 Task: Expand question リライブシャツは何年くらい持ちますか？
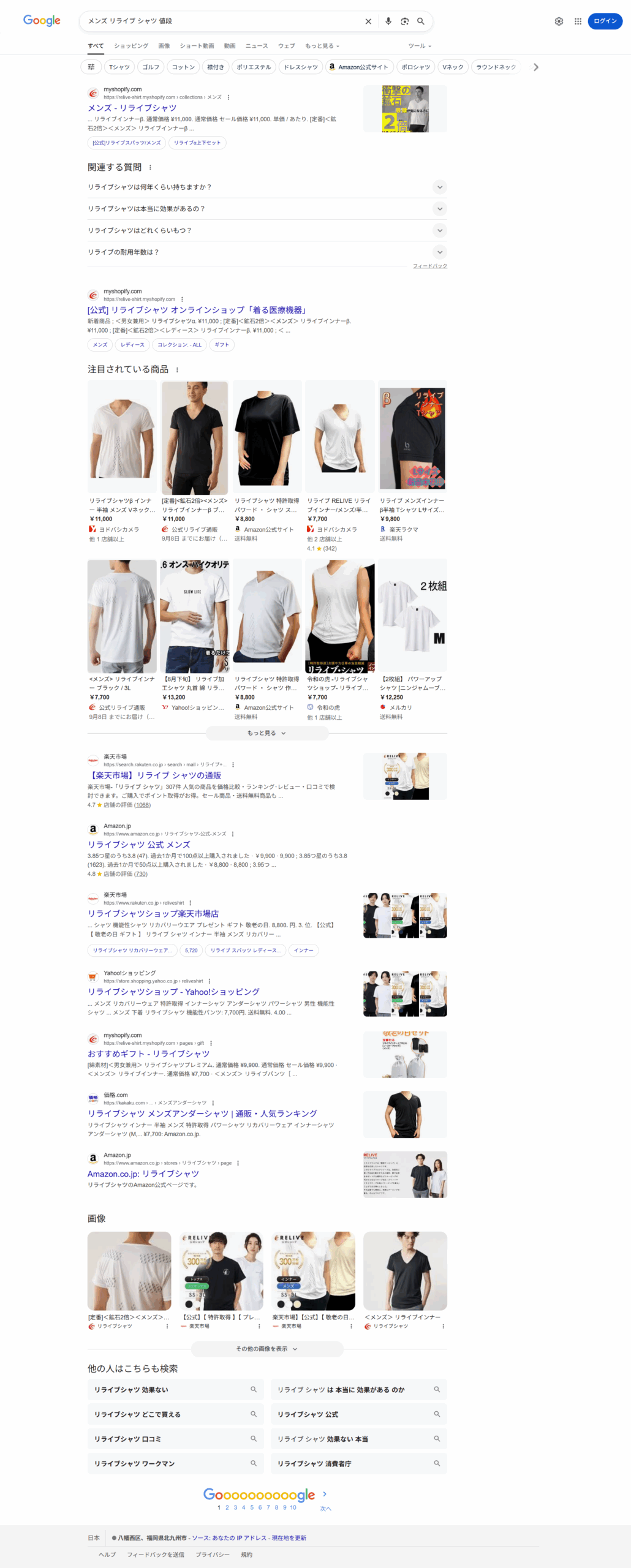pyautogui.click(x=439, y=187)
